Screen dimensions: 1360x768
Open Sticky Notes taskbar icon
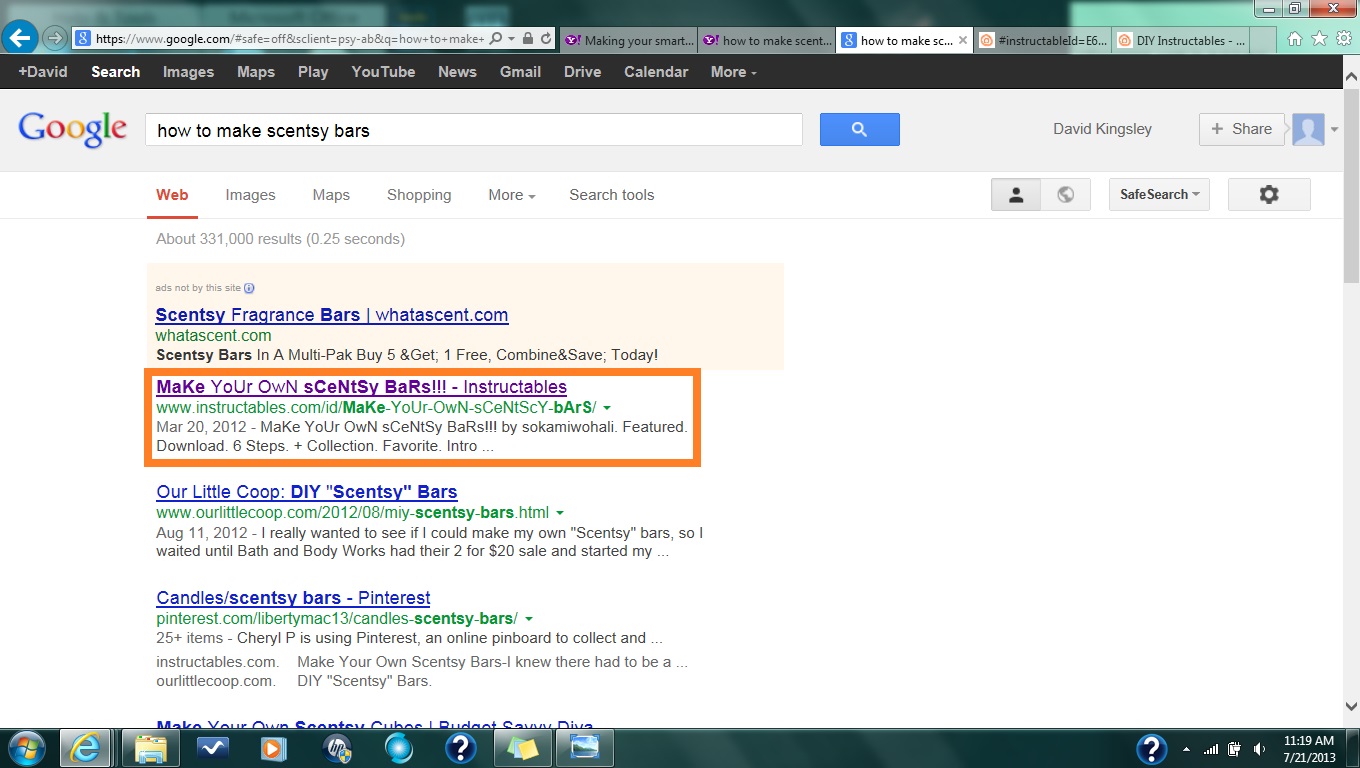click(x=523, y=748)
